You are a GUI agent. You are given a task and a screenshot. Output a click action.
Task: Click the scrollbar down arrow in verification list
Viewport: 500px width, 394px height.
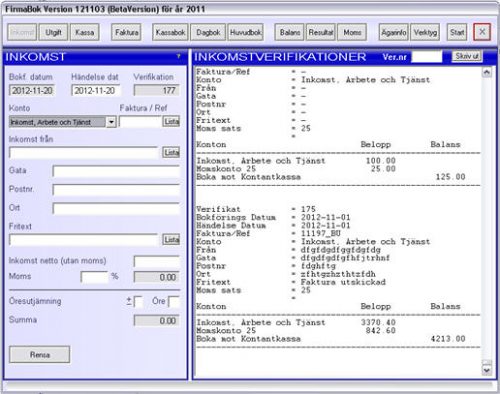pos(487,370)
